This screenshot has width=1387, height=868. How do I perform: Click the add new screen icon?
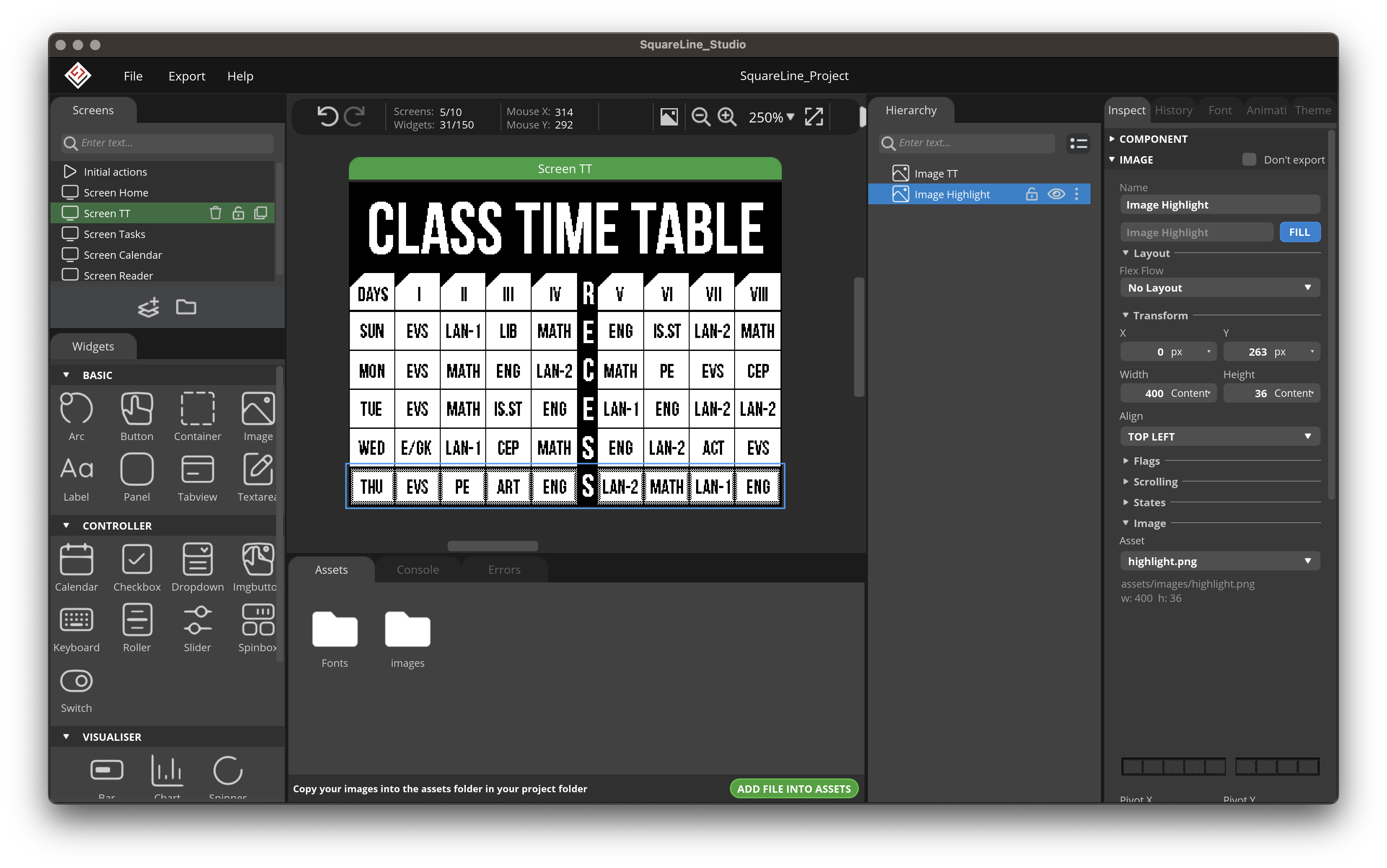149,307
